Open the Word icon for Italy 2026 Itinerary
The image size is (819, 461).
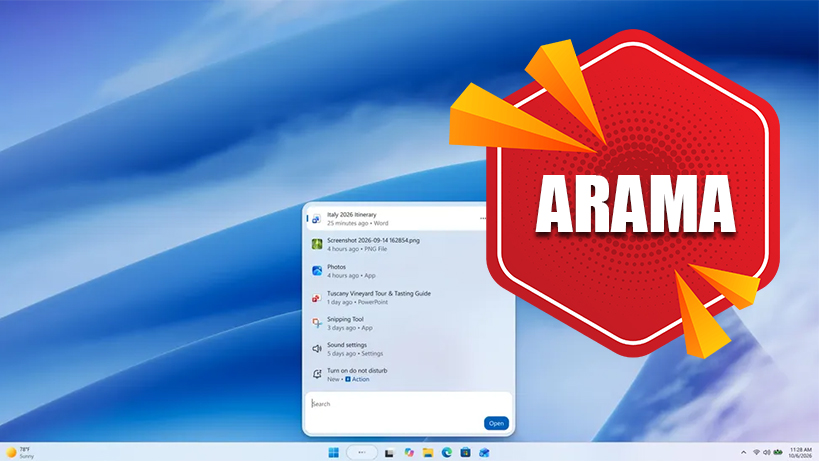(x=317, y=219)
